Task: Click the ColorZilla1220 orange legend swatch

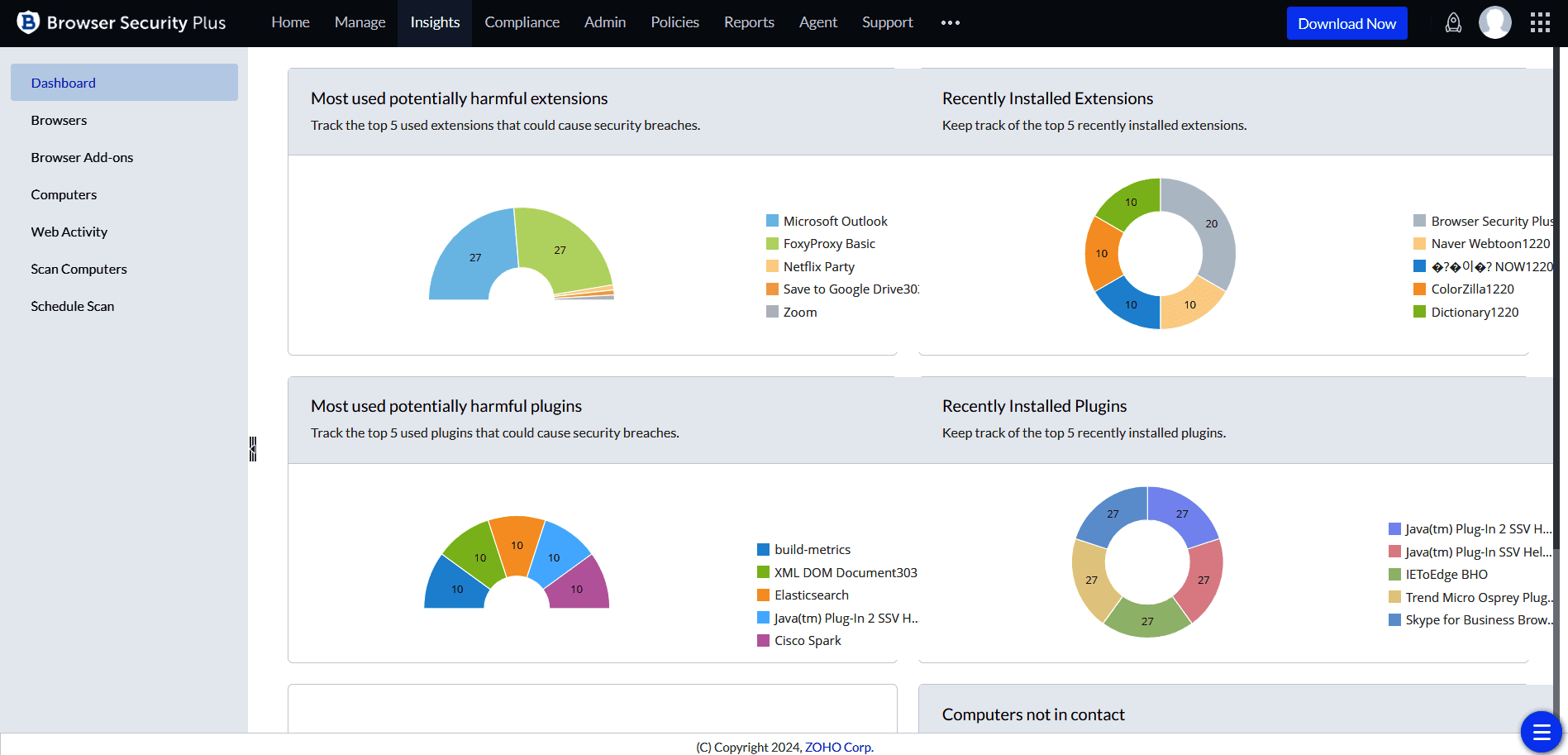Action: pyautogui.click(x=1419, y=289)
